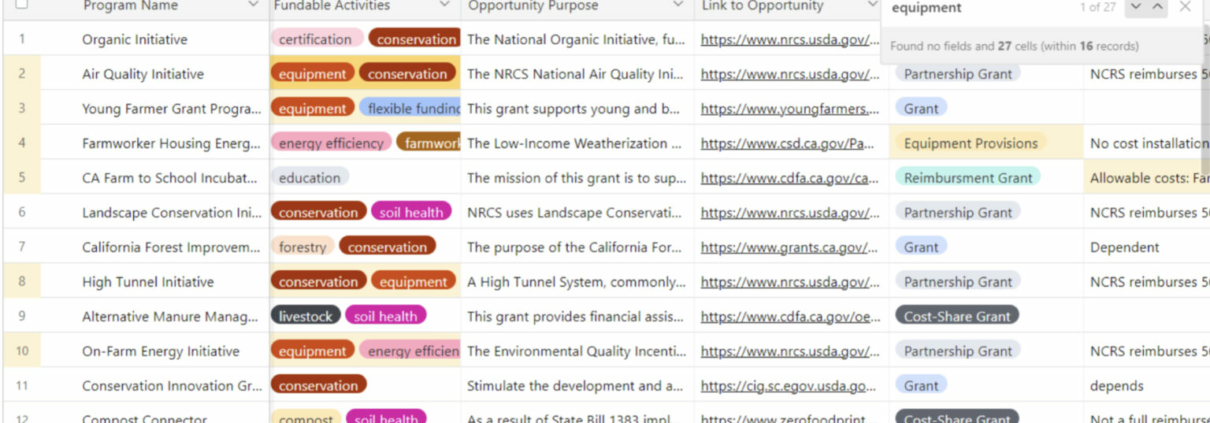This screenshot has width=1210, height=423.
Task: Expand Link to Opportunity column menu
Action: click(874, 6)
